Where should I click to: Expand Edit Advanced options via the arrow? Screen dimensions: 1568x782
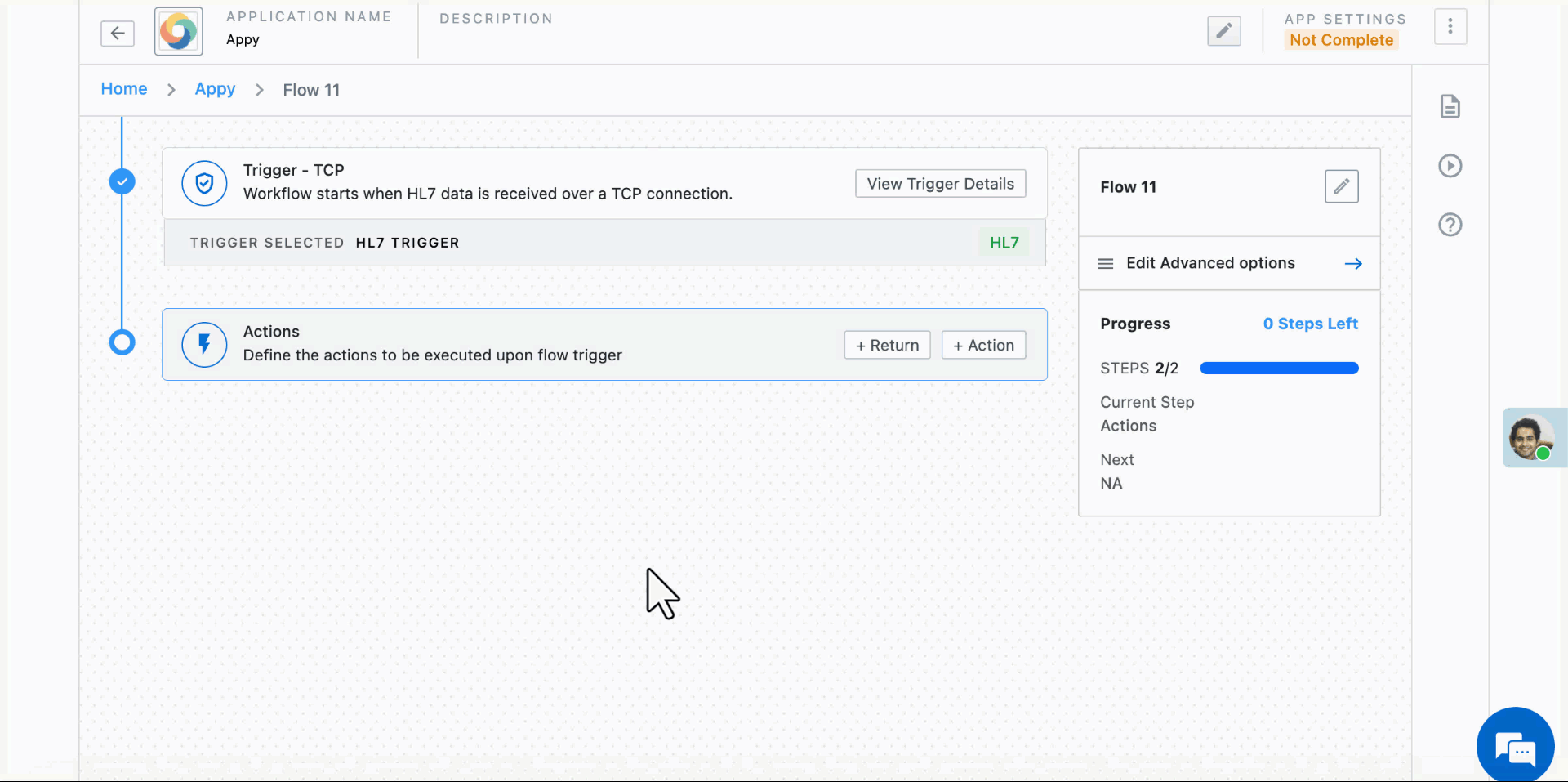[1352, 263]
